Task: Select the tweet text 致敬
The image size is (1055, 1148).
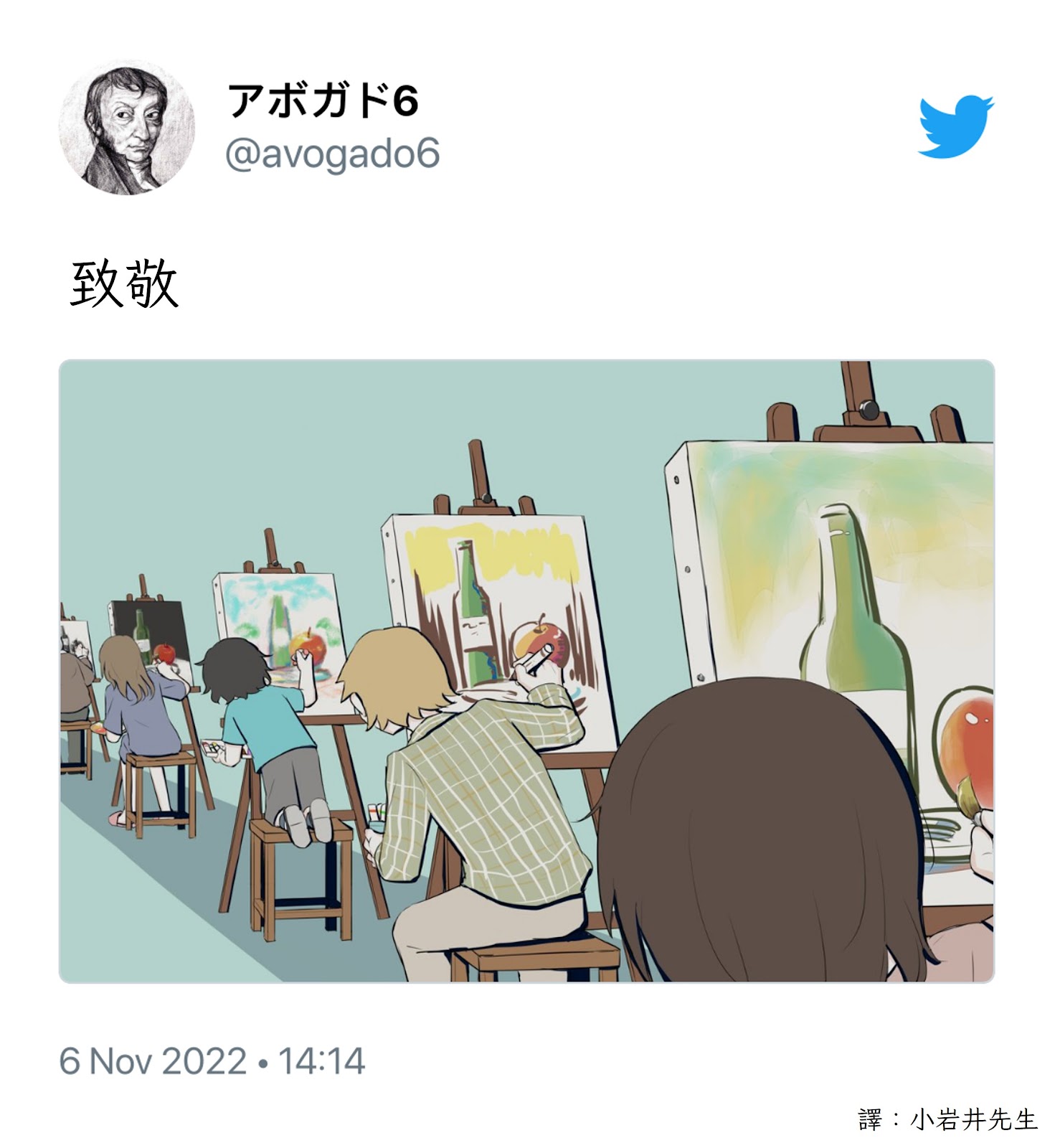Action: [x=125, y=284]
